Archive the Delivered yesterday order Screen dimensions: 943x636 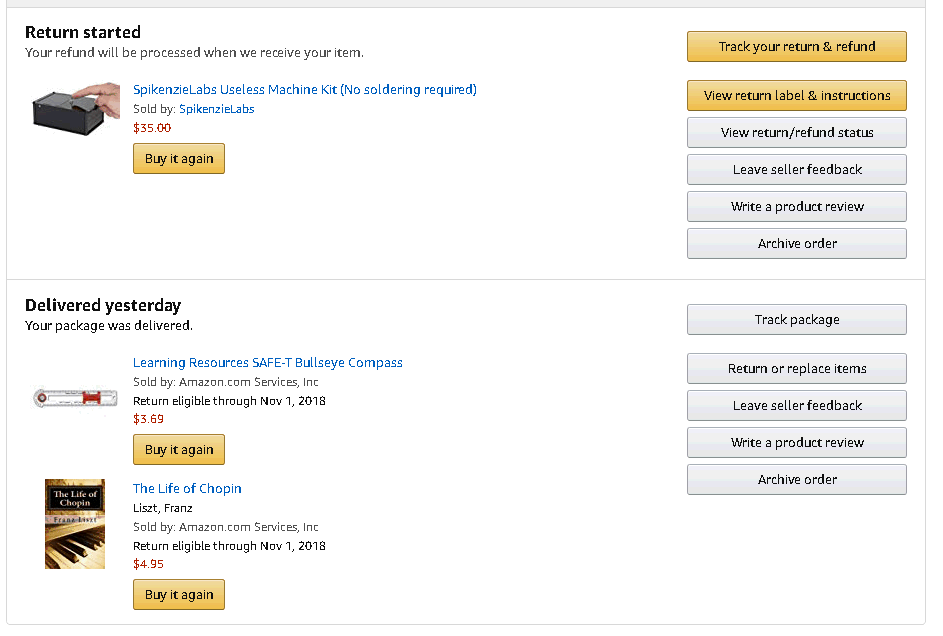(796, 479)
